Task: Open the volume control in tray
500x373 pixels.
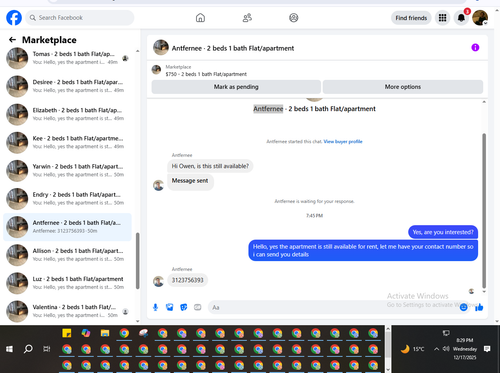Action: (x=446, y=349)
